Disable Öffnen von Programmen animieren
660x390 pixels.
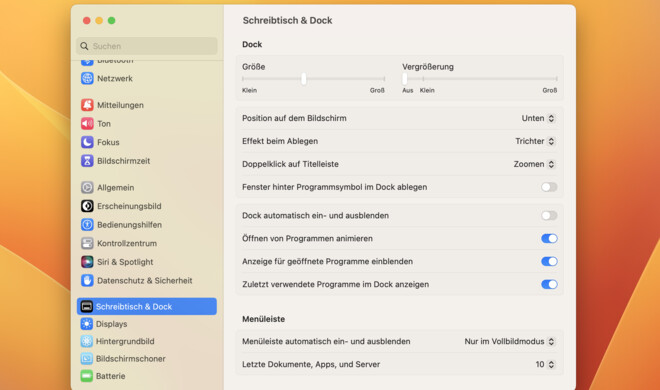tap(549, 239)
